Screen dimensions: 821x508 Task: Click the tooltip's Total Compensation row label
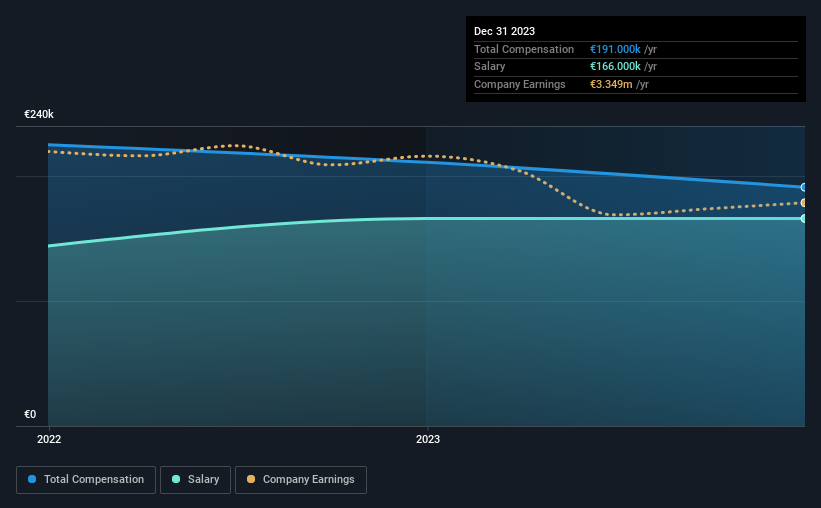[x=524, y=49]
